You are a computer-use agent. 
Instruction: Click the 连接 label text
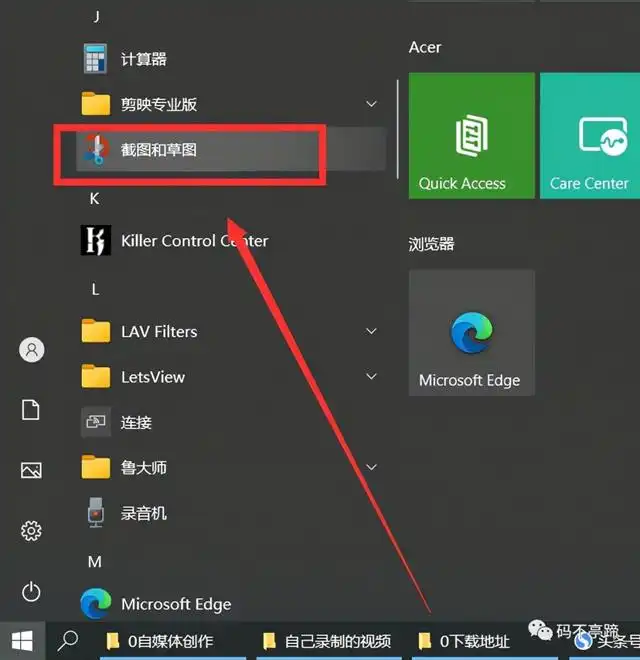(x=136, y=422)
